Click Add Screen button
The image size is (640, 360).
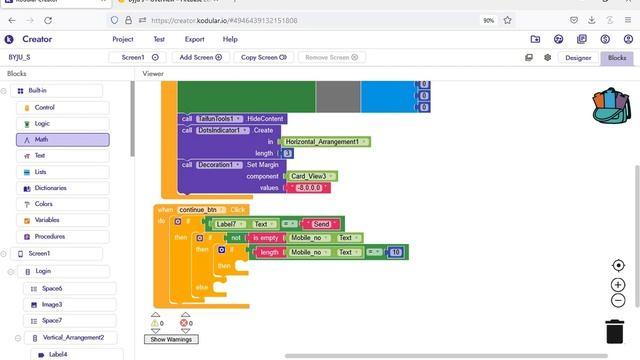[200, 58]
